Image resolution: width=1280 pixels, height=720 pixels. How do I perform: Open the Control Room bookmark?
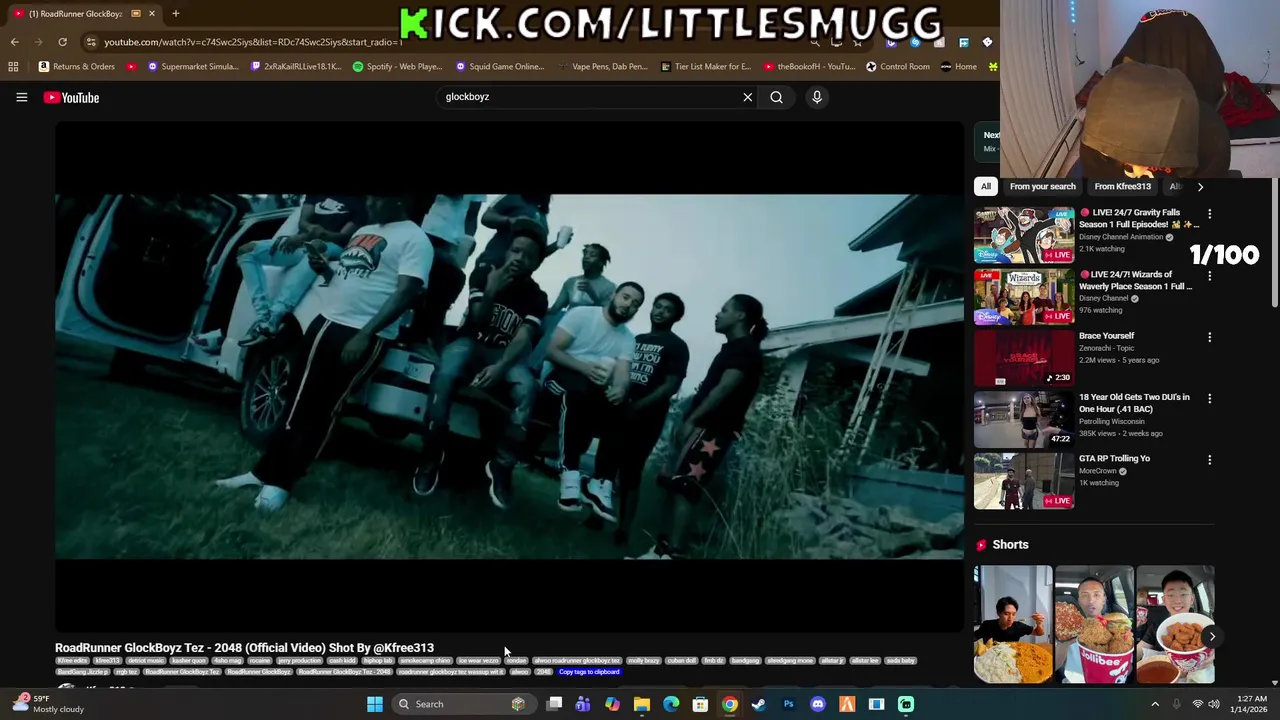pos(898,66)
